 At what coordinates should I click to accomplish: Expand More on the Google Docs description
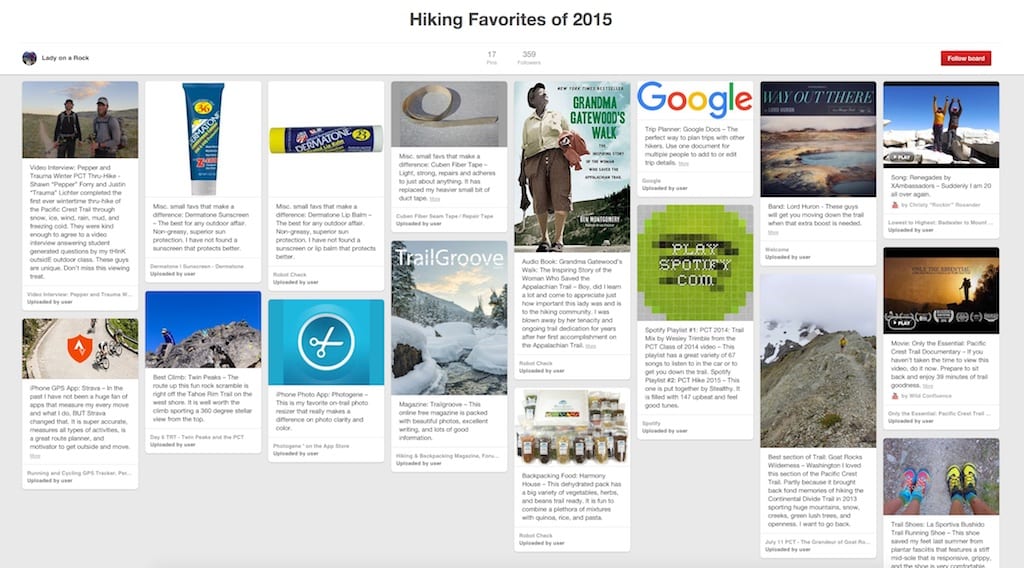point(683,163)
